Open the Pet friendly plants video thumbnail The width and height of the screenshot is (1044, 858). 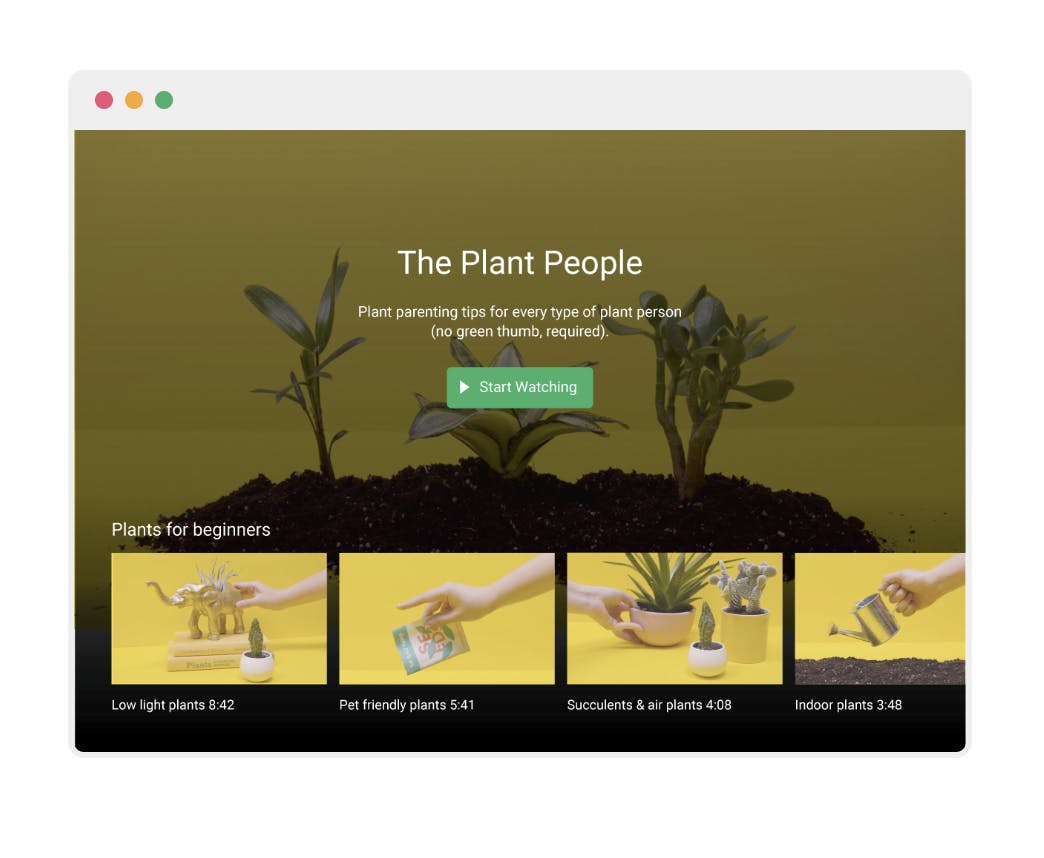point(447,618)
